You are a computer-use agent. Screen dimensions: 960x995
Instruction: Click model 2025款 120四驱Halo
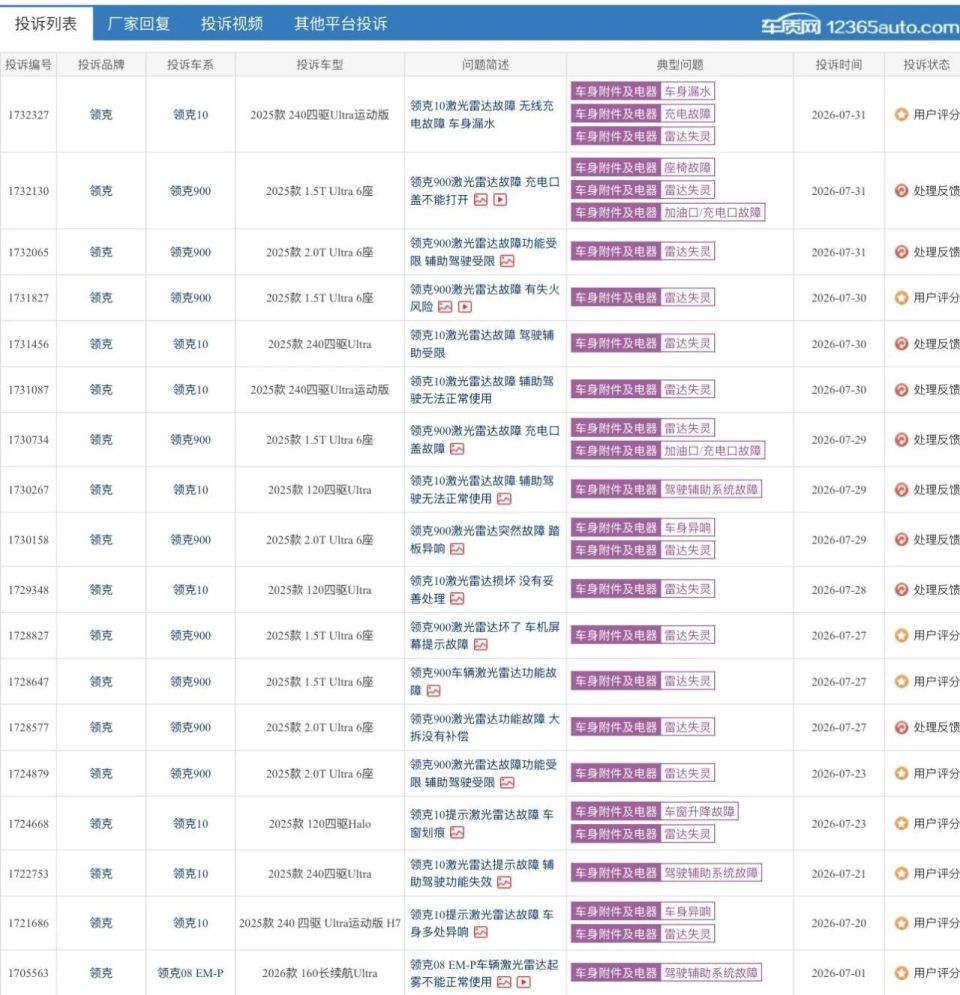(320, 824)
